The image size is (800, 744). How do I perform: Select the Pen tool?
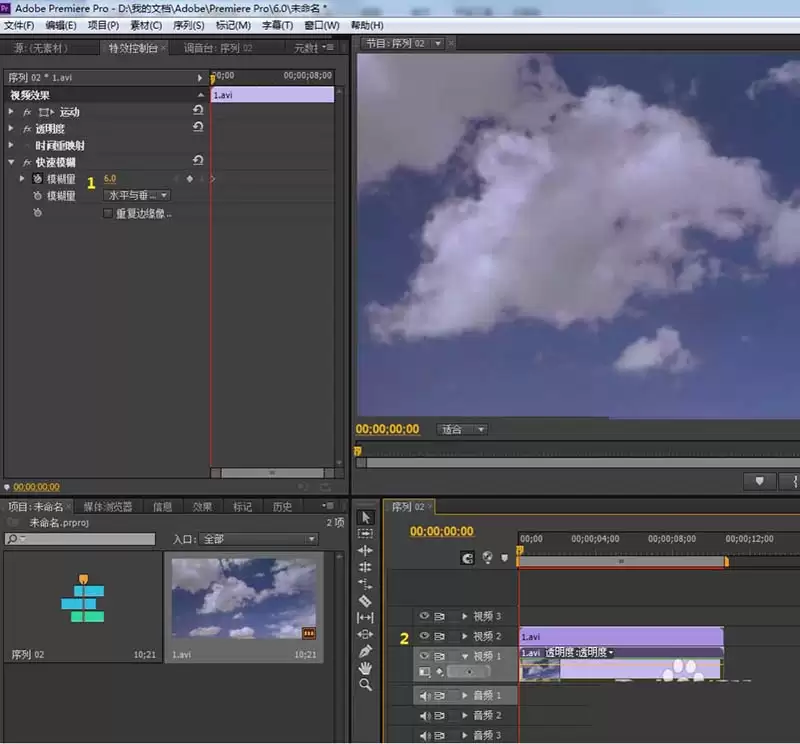coord(365,651)
